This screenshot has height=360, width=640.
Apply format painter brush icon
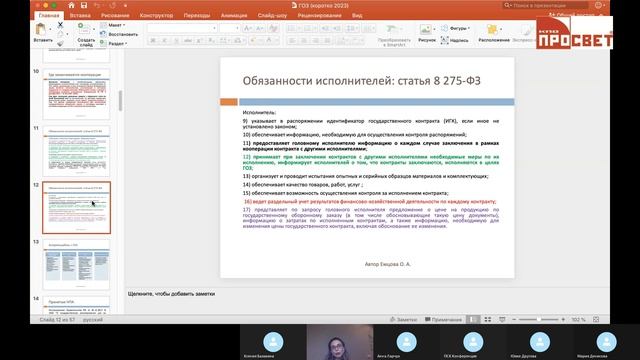[x=60, y=43]
